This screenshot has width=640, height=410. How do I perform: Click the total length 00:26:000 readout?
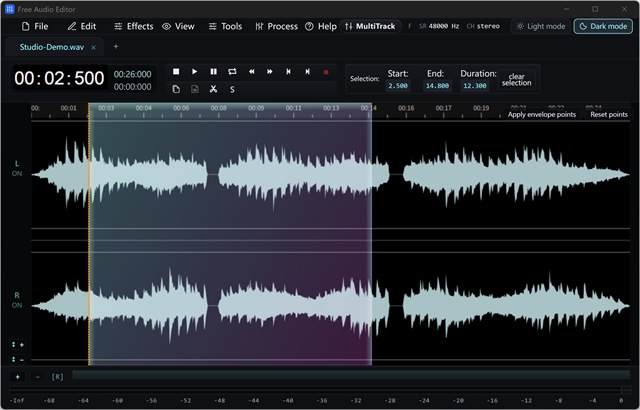[132, 74]
